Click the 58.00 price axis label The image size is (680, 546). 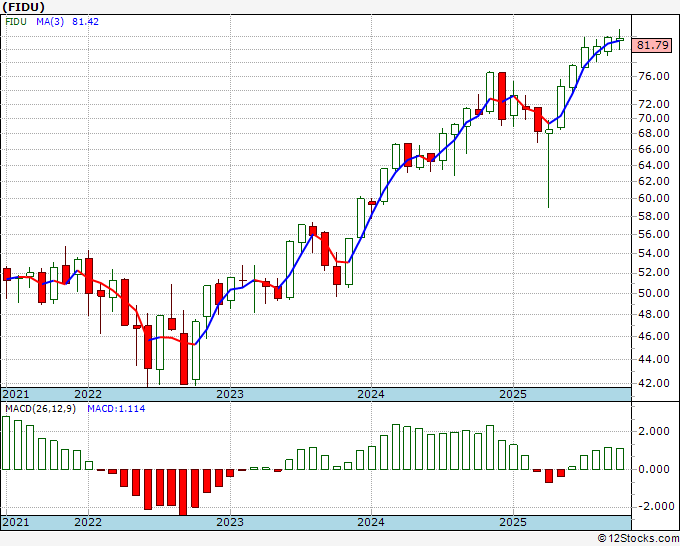click(x=654, y=216)
